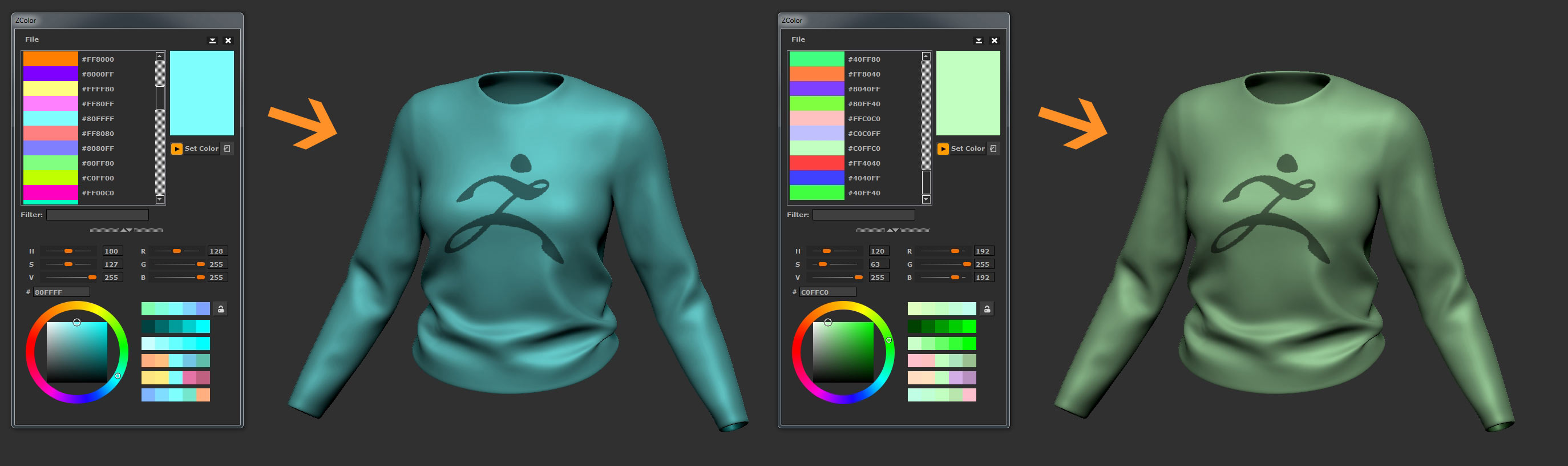1568x466 pixels.
Task: Collapse the right ZColor panel with minimize arrow
Action: 979,41
